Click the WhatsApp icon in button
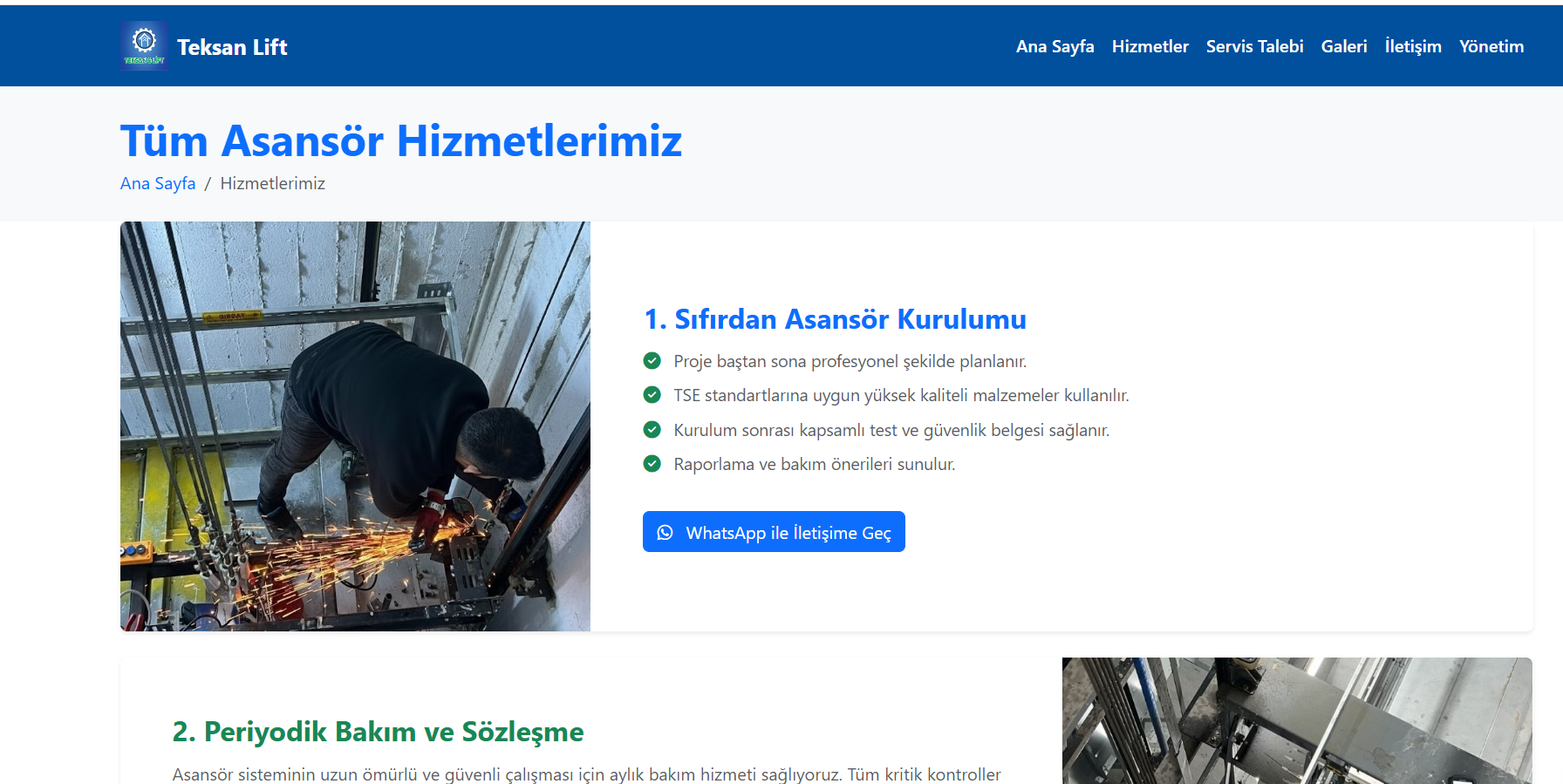The width and height of the screenshot is (1563, 784). [x=665, y=532]
